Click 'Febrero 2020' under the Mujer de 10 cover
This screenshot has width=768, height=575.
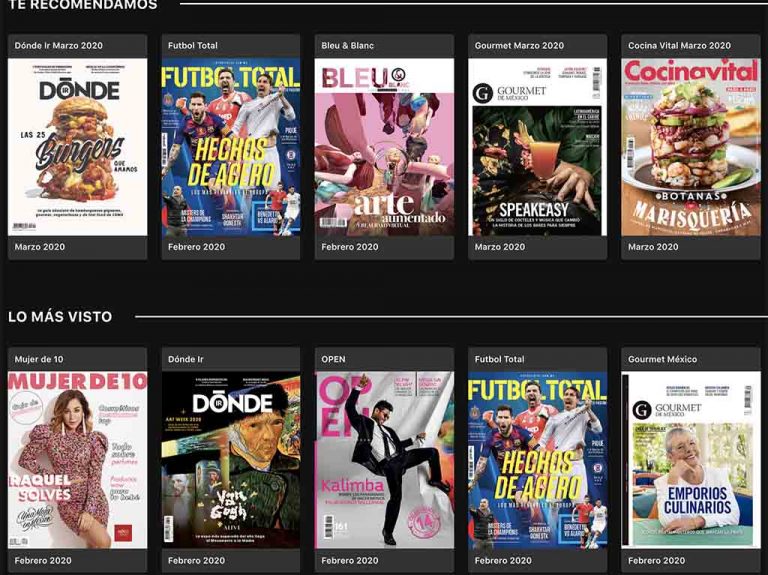pyautogui.click(x=43, y=560)
